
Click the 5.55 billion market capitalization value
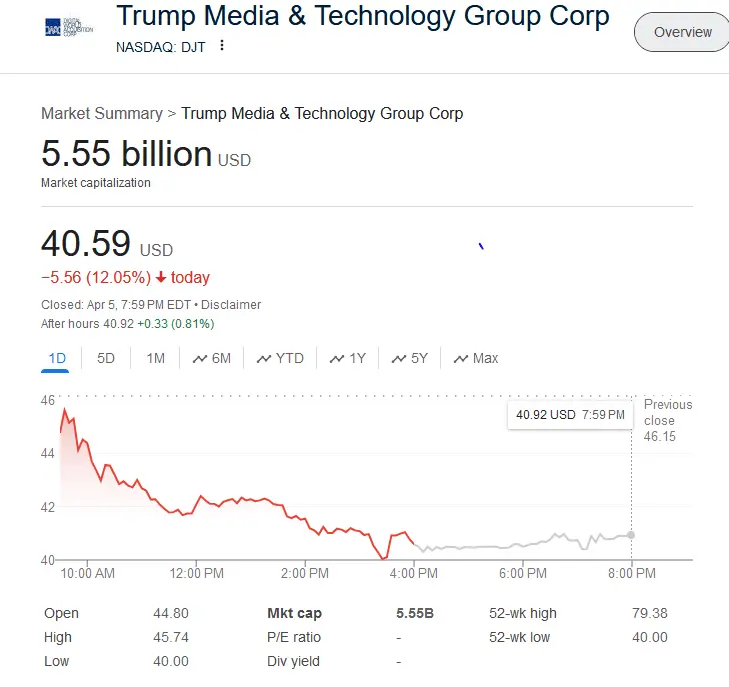[126, 154]
